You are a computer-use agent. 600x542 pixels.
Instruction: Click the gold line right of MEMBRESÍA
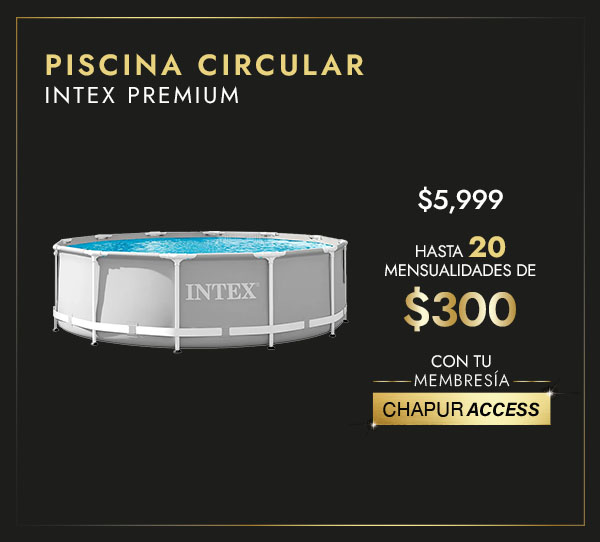click(532, 382)
